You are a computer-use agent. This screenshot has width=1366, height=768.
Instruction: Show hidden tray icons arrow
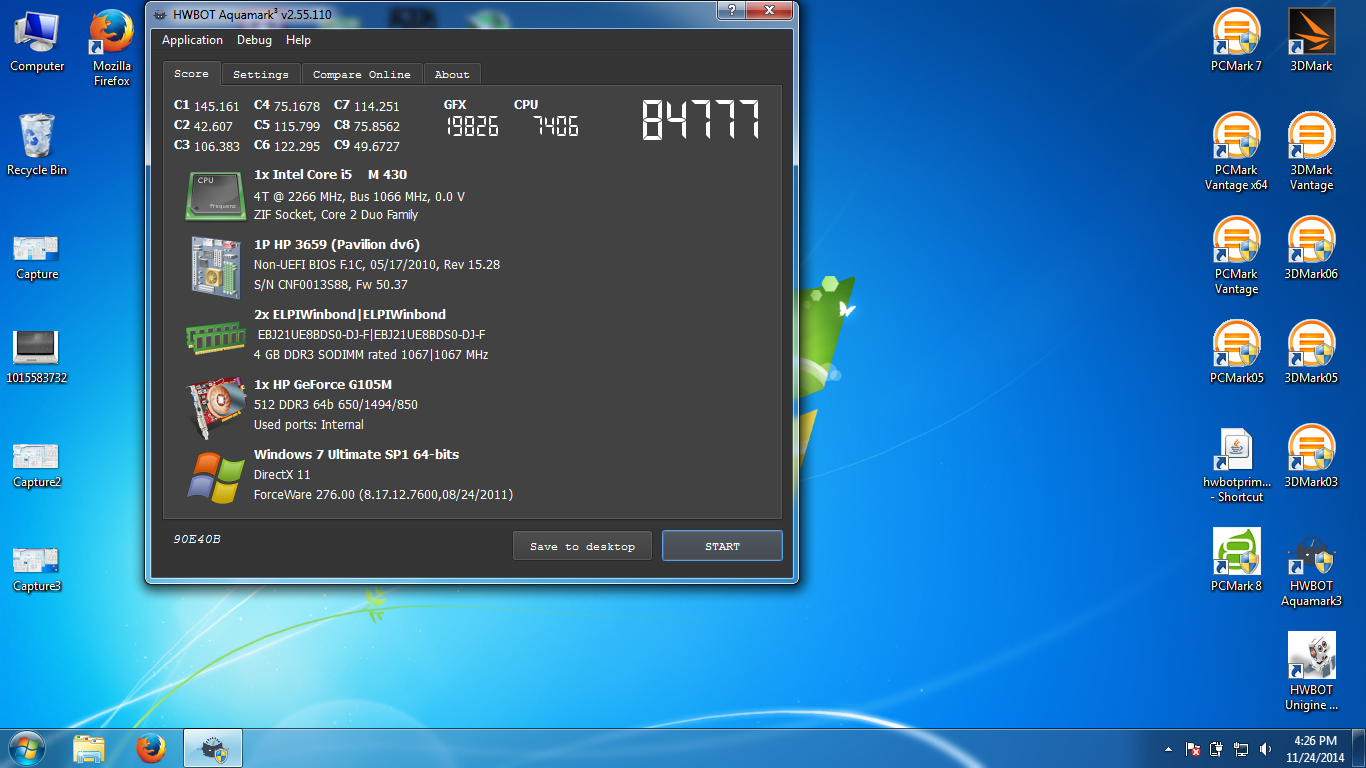(x=1168, y=749)
